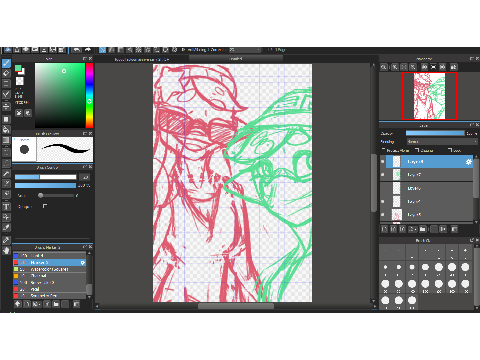This screenshot has height=360, width=480.
Task: Toggle the Lock checkbox in layer panel
Action: (x=450, y=150)
